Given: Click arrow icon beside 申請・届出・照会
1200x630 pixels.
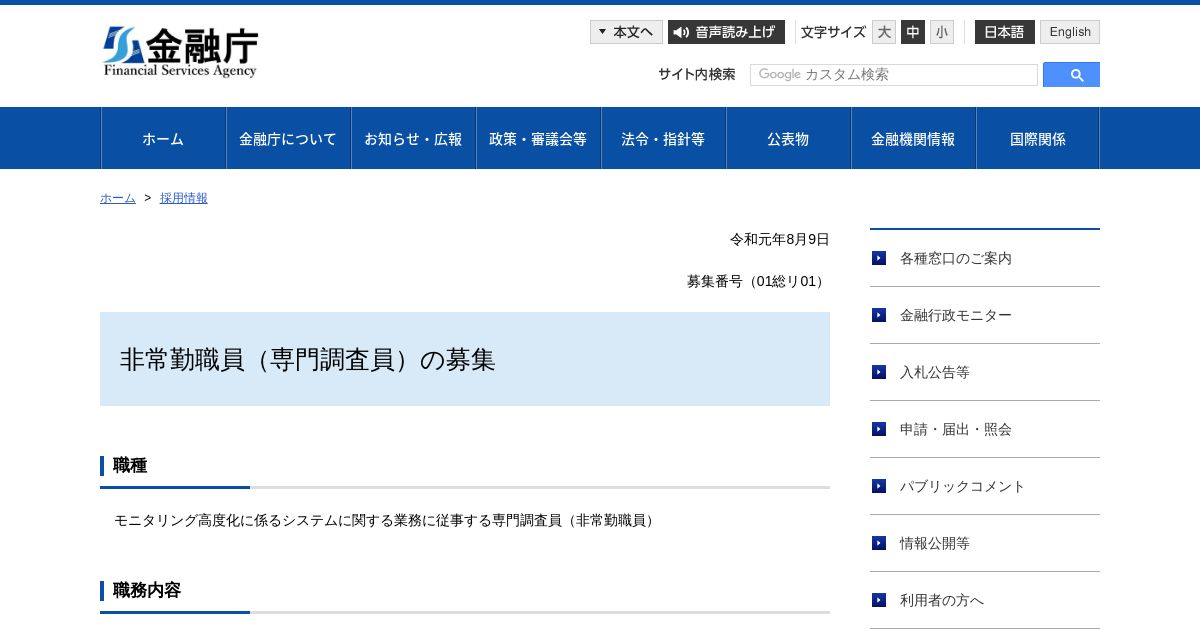Looking at the screenshot, I should tap(879, 429).
